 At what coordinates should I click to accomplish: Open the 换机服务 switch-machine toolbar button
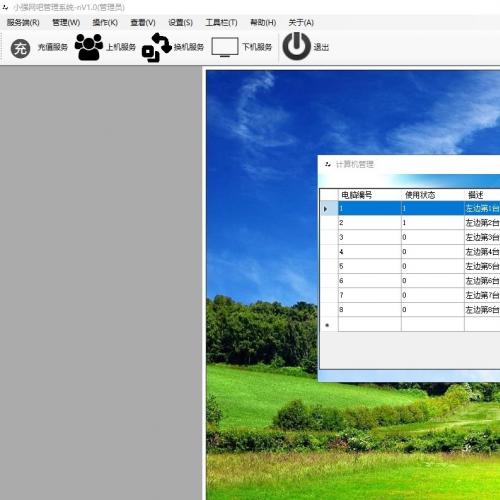[173, 47]
